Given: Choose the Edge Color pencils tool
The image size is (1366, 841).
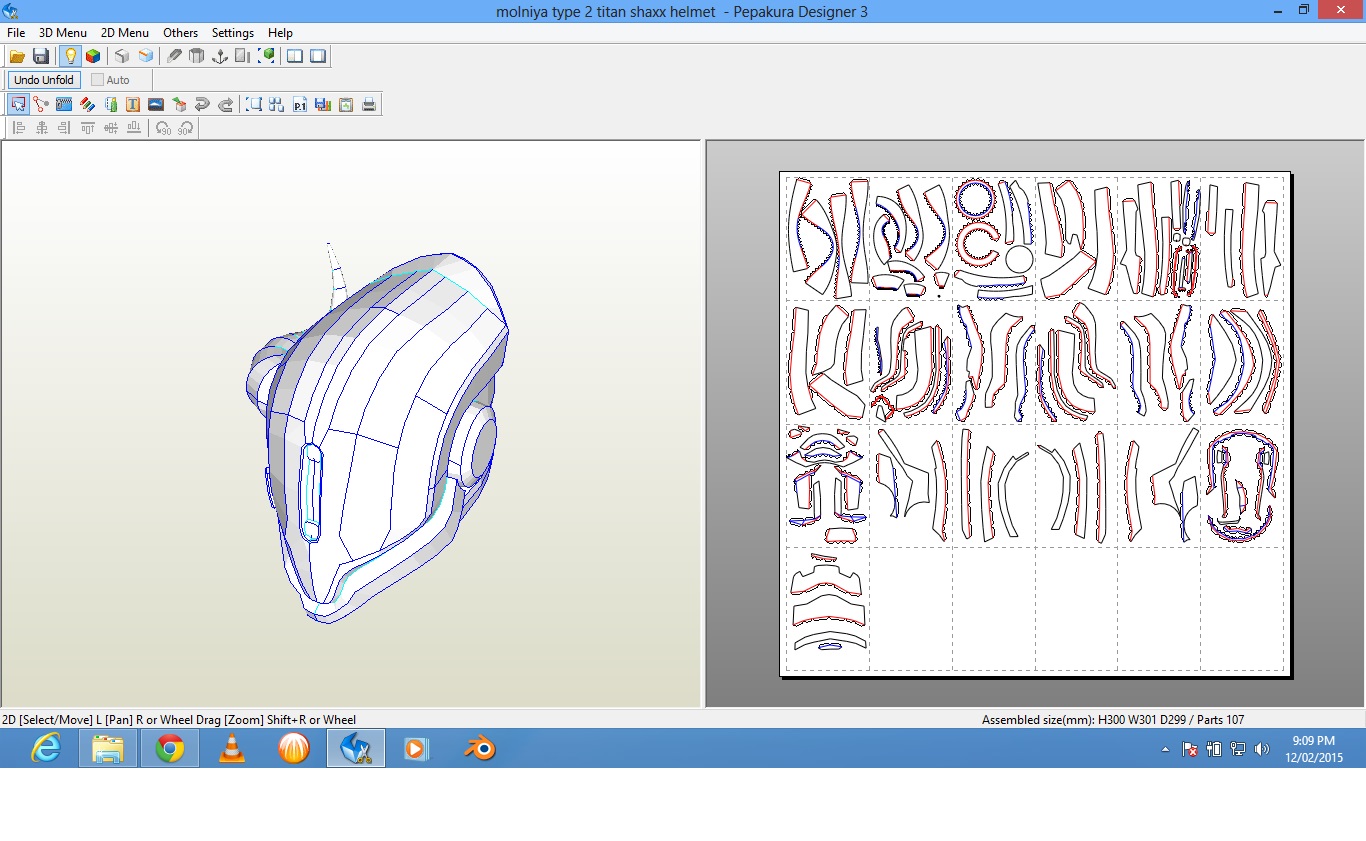Looking at the screenshot, I should (87, 104).
